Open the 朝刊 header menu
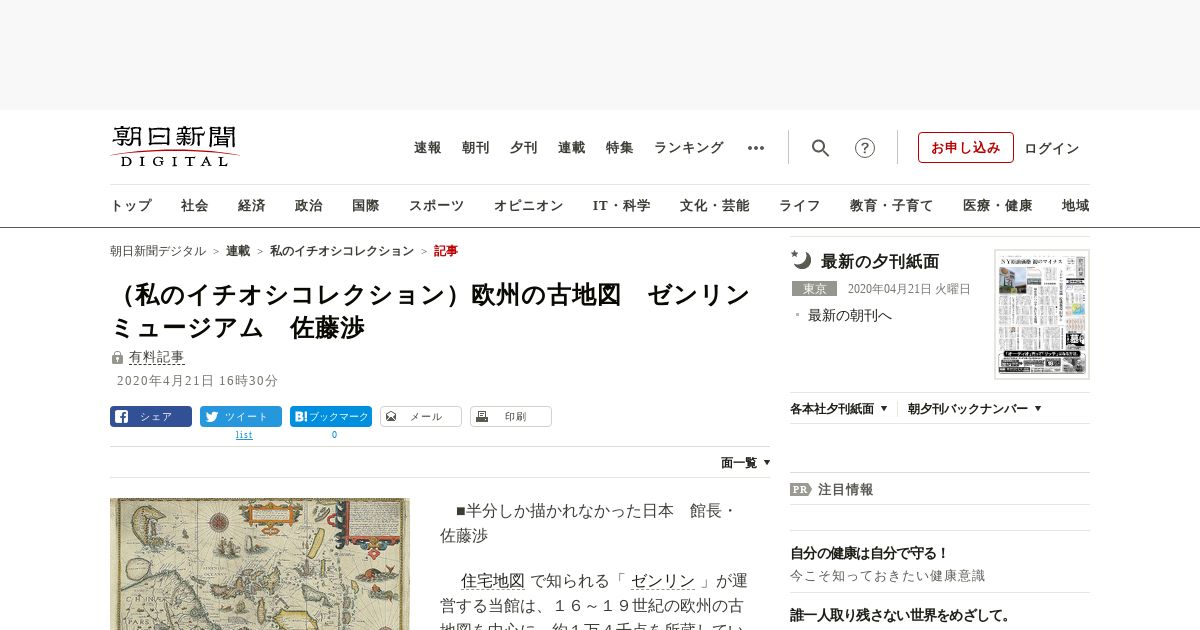 (x=476, y=148)
